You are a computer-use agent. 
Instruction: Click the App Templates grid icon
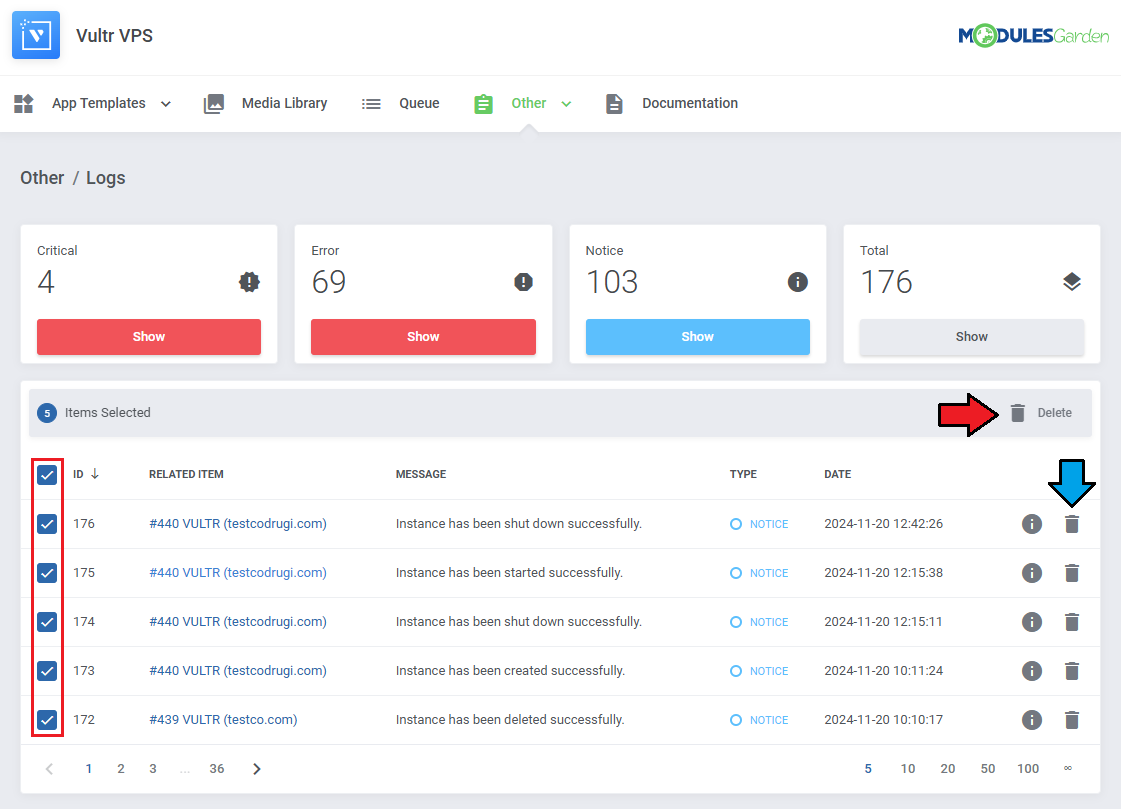pos(24,104)
